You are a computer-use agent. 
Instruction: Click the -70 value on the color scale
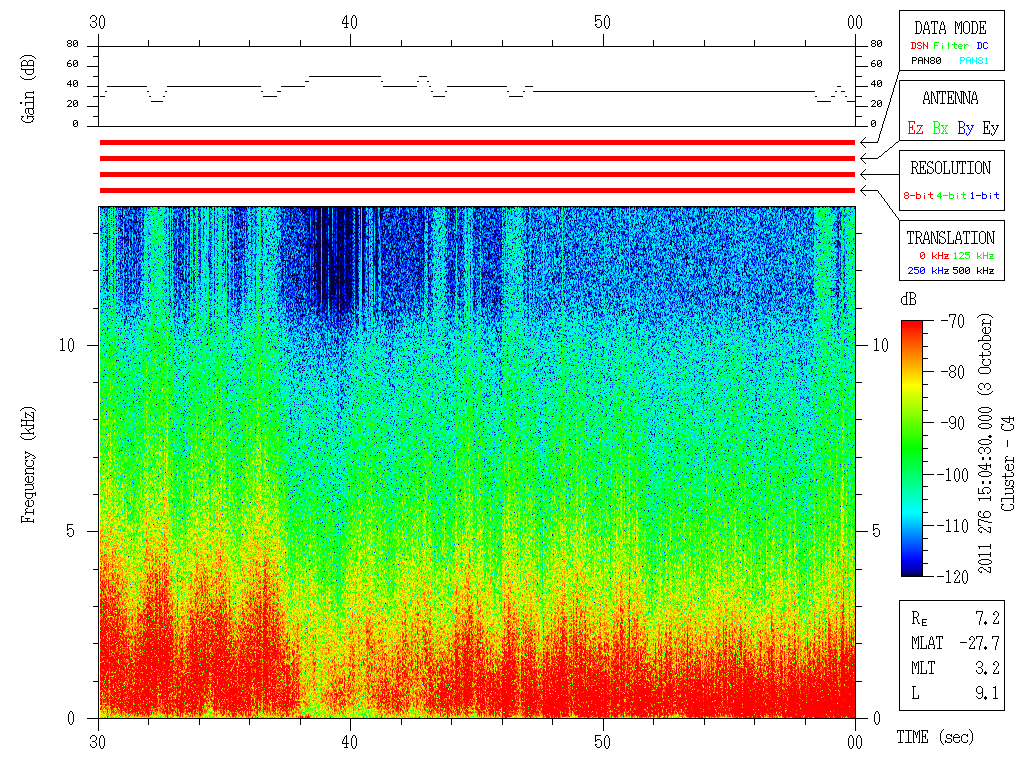pos(953,321)
